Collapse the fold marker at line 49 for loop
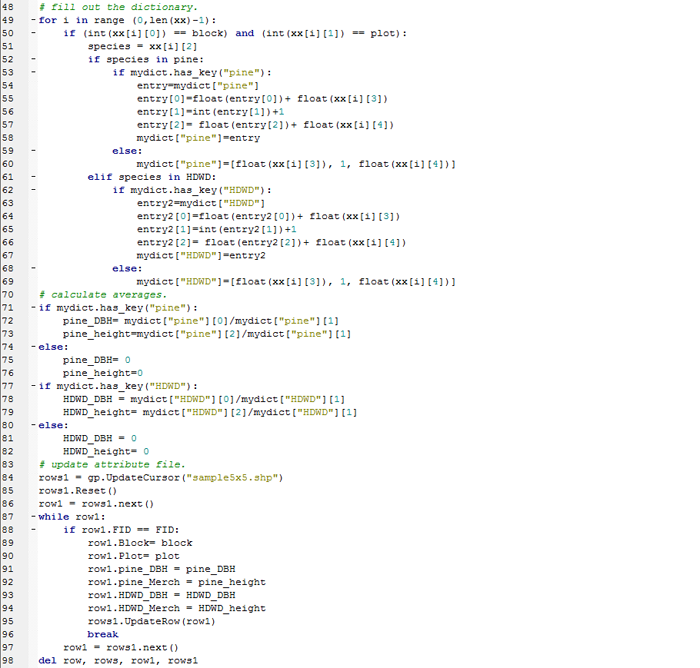The image size is (700, 668). coord(33,20)
